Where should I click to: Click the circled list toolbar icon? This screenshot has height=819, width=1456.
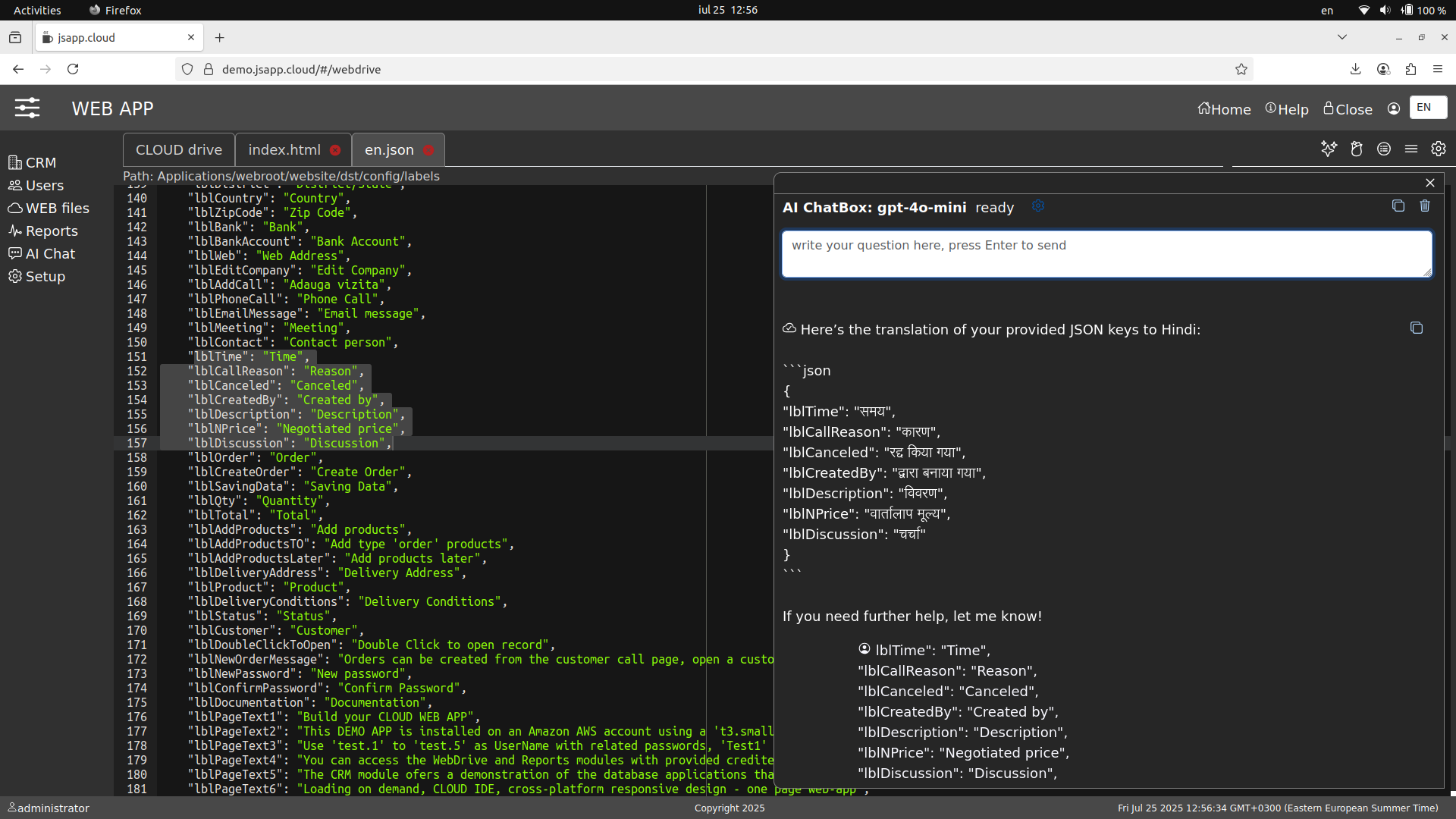1384,149
